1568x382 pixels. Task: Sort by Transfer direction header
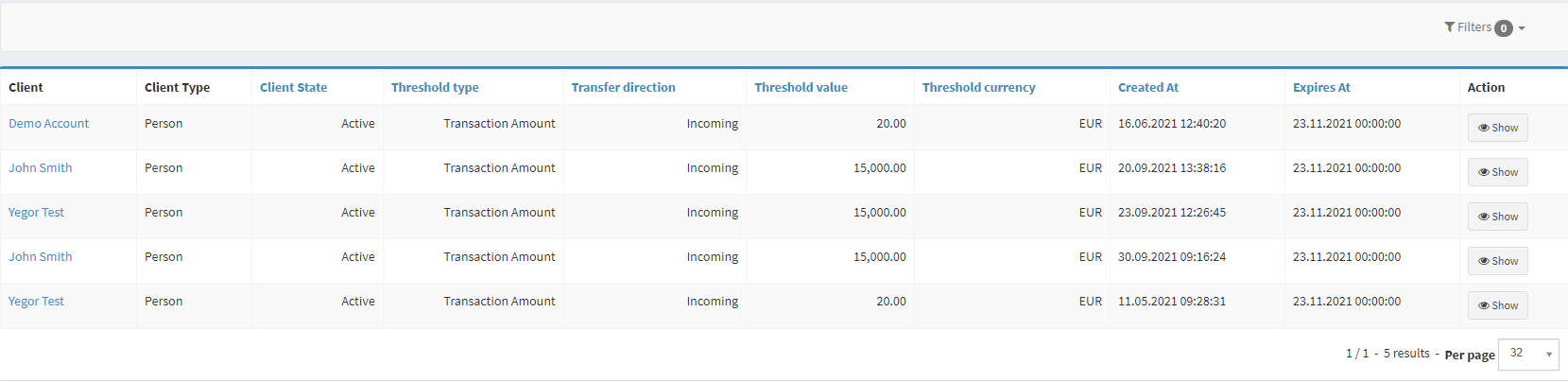point(623,88)
